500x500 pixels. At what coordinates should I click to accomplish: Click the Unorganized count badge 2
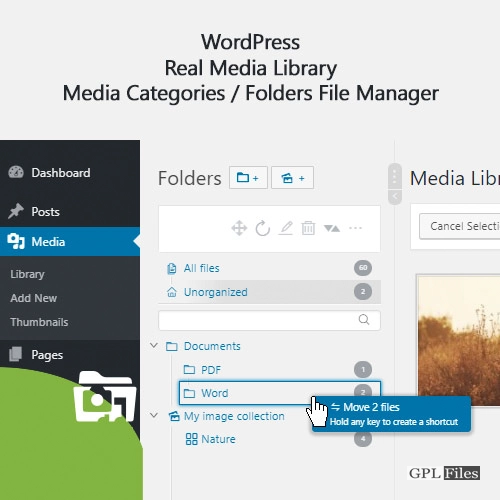pyautogui.click(x=363, y=292)
